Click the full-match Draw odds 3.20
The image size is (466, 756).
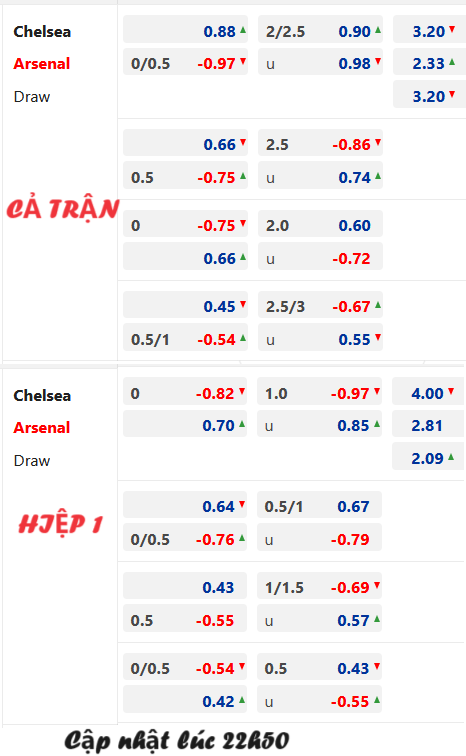(x=429, y=96)
